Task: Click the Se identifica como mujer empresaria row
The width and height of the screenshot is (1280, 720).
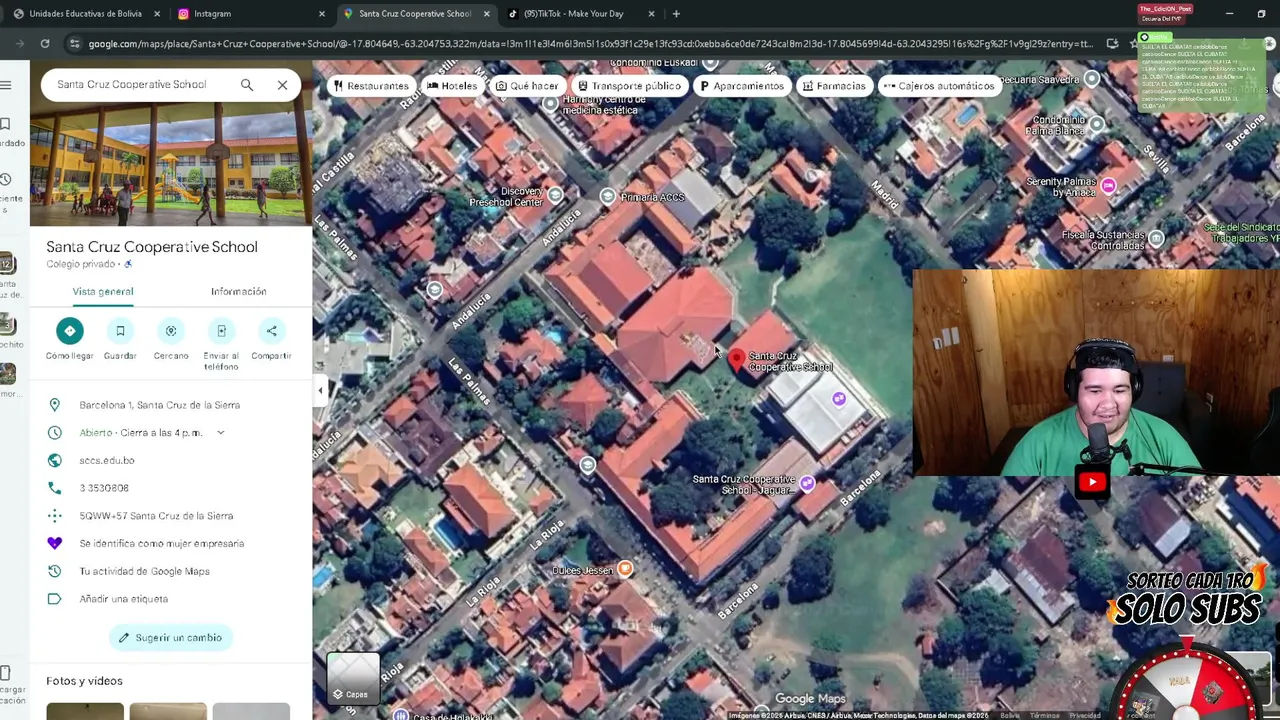Action: [161, 544]
